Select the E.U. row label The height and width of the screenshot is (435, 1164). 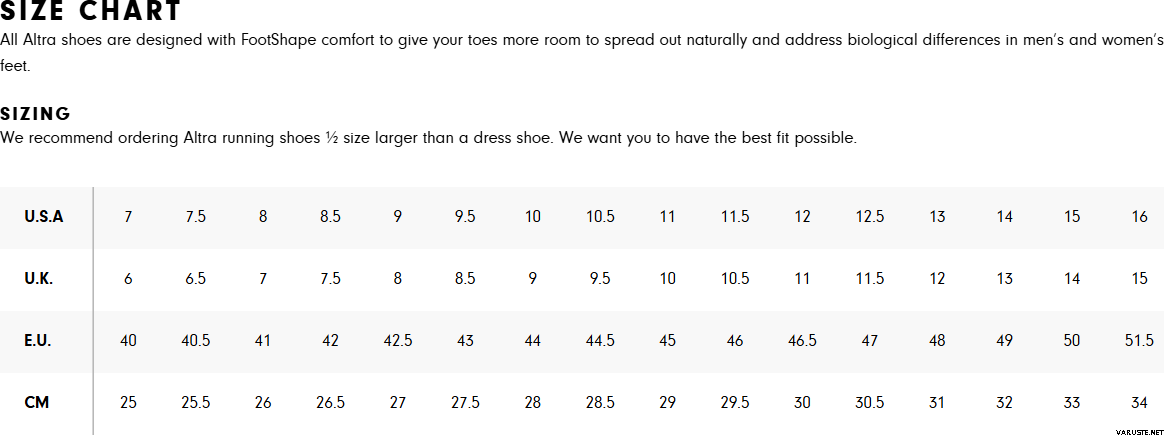coord(38,341)
